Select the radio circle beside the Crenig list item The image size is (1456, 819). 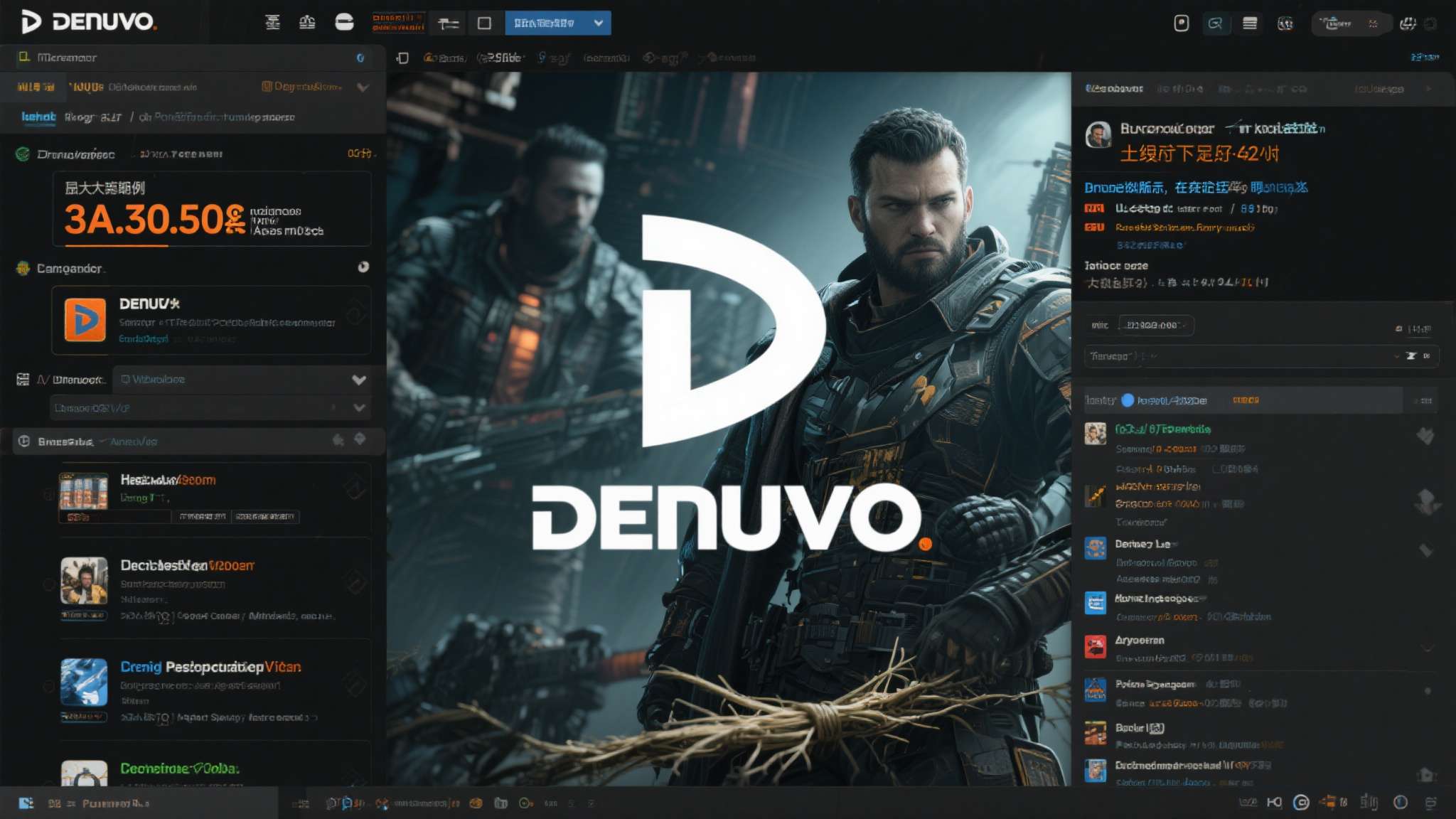click(49, 686)
